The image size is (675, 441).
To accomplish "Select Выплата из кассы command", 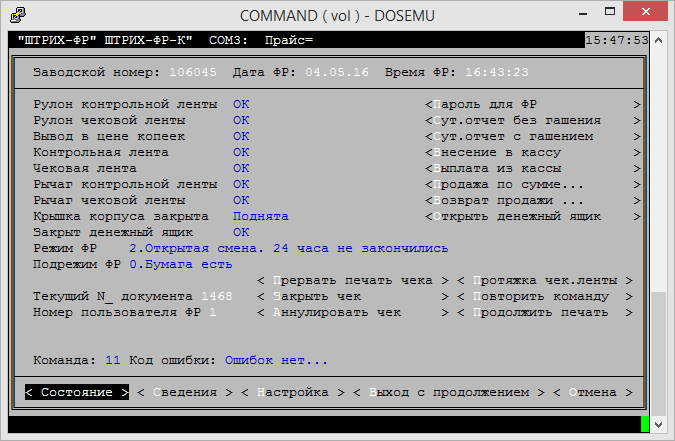I will 532,168.
